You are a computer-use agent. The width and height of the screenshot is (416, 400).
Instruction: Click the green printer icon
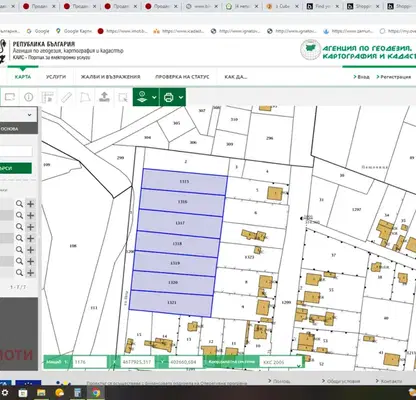pyautogui.click(x=169, y=97)
